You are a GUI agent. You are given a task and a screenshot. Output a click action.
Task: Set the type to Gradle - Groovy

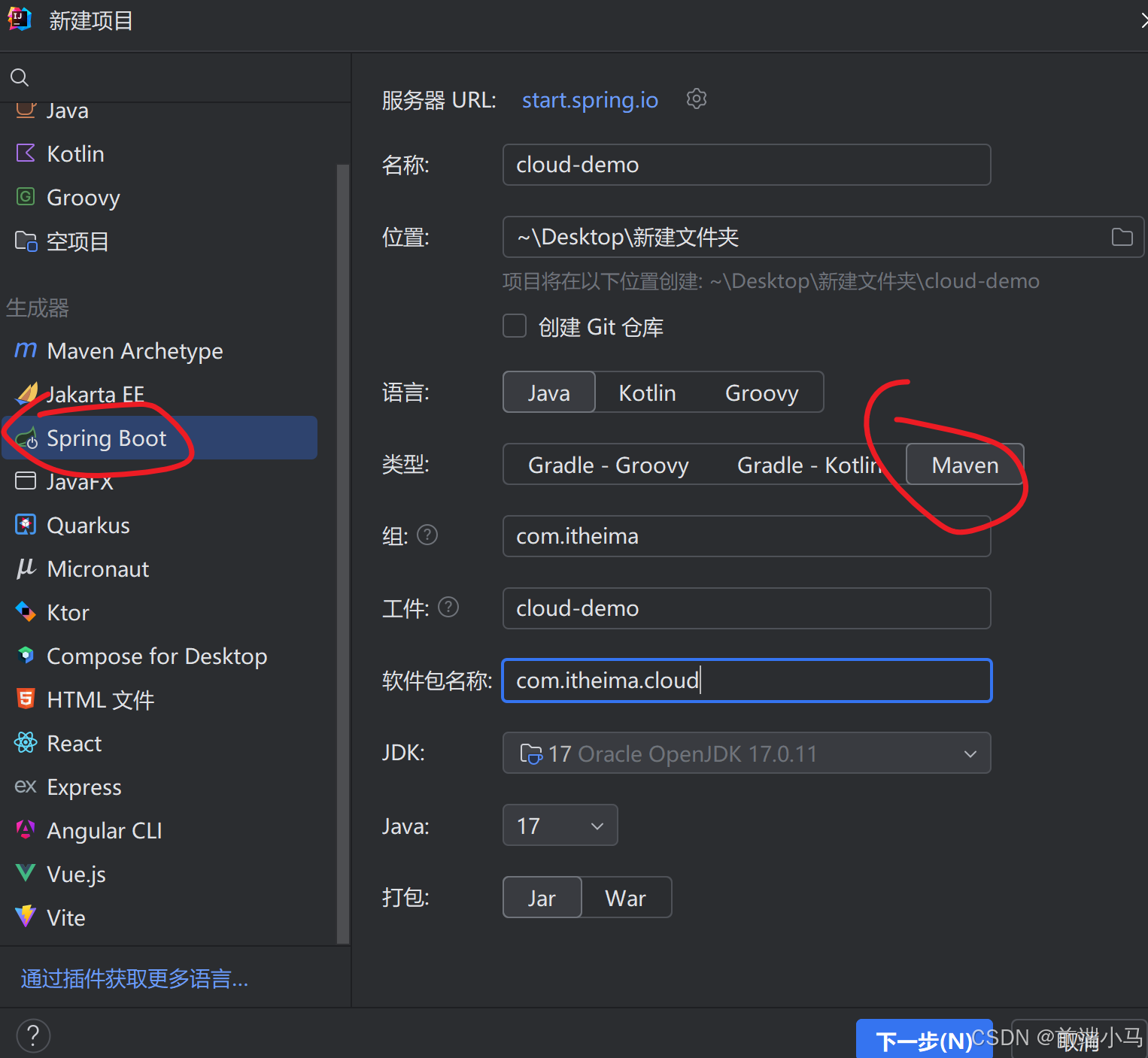pyautogui.click(x=608, y=465)
